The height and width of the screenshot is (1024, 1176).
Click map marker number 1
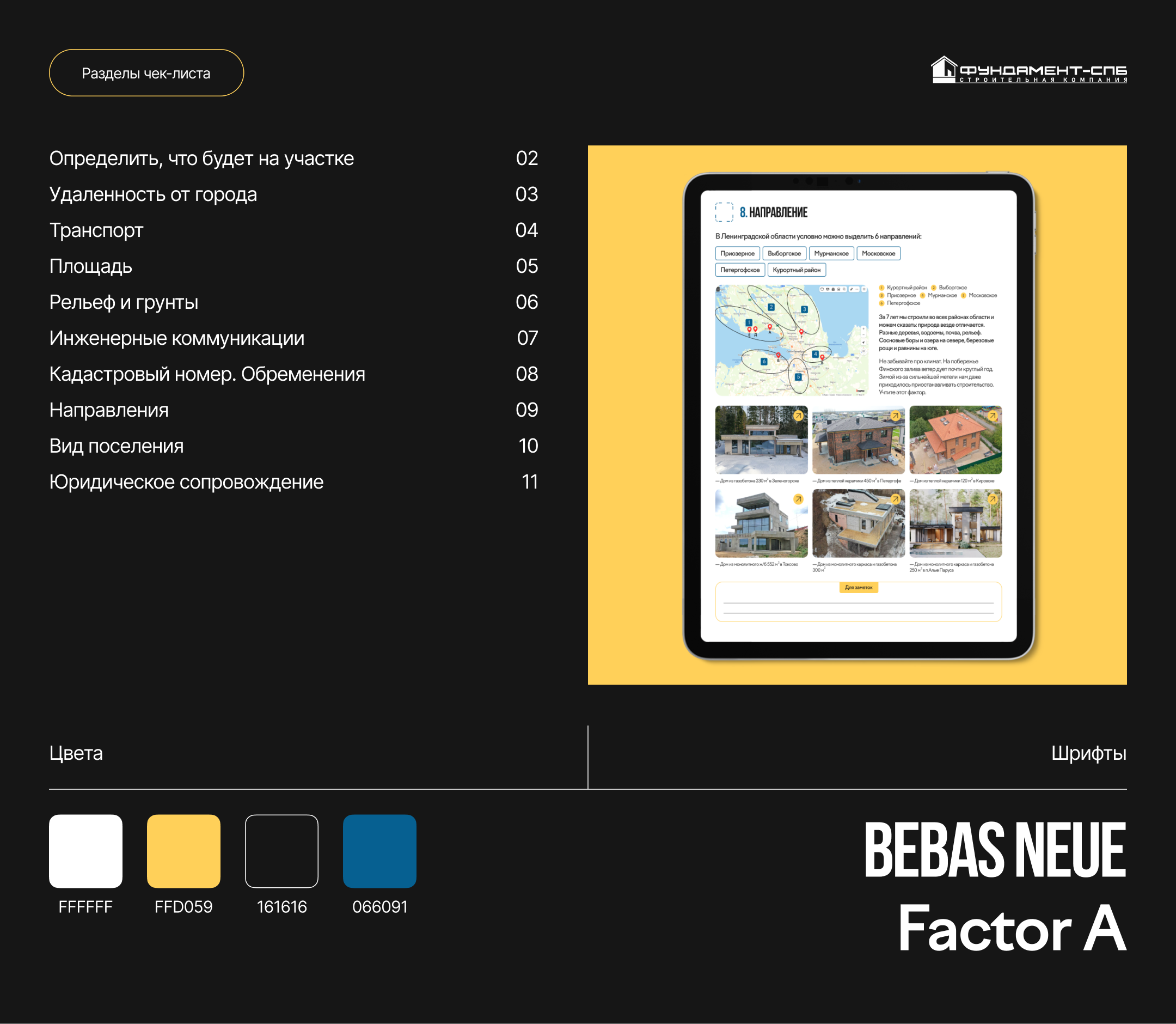coord(748,323)
